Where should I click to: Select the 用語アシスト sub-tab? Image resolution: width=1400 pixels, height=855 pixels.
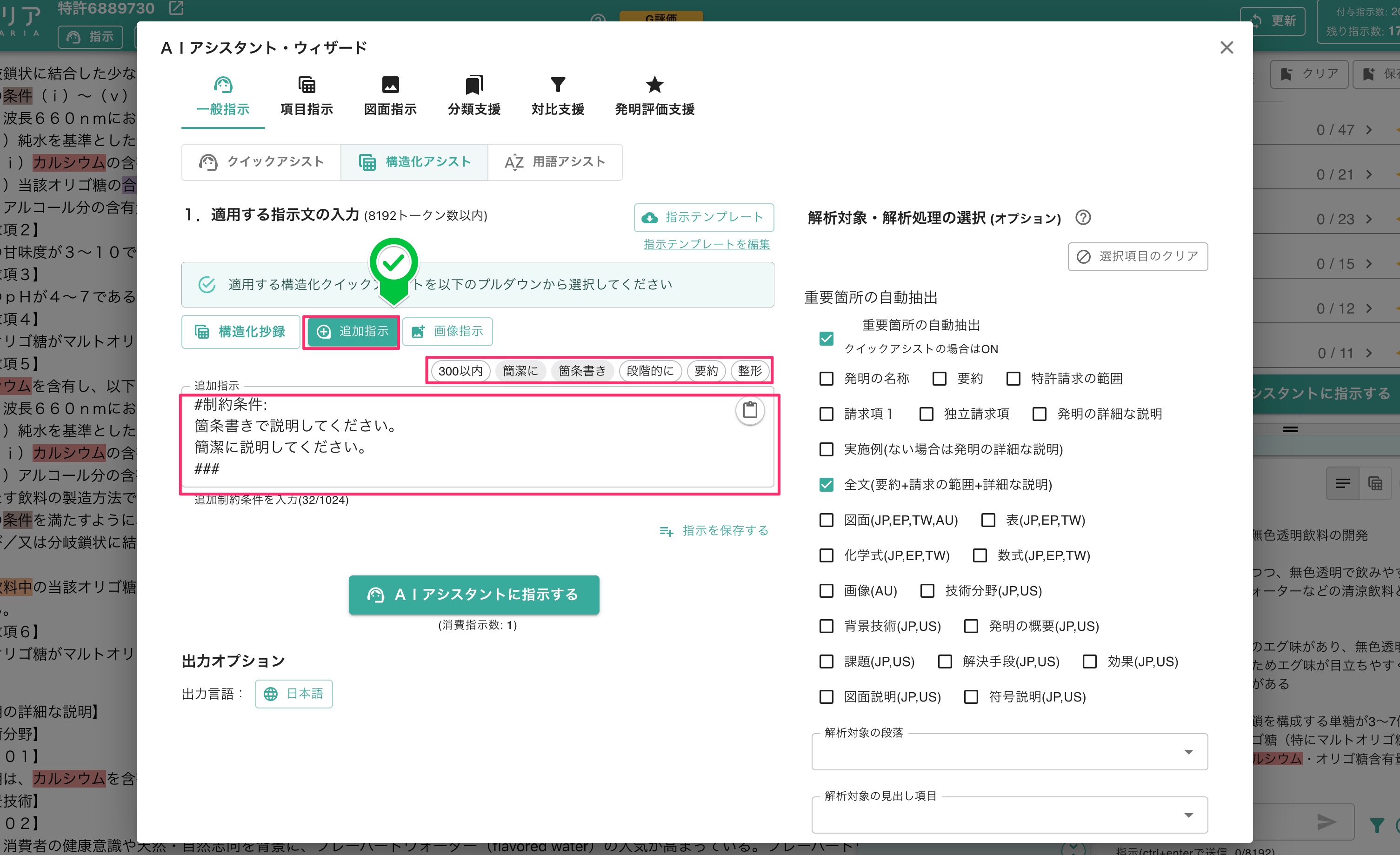pos(555,162)
